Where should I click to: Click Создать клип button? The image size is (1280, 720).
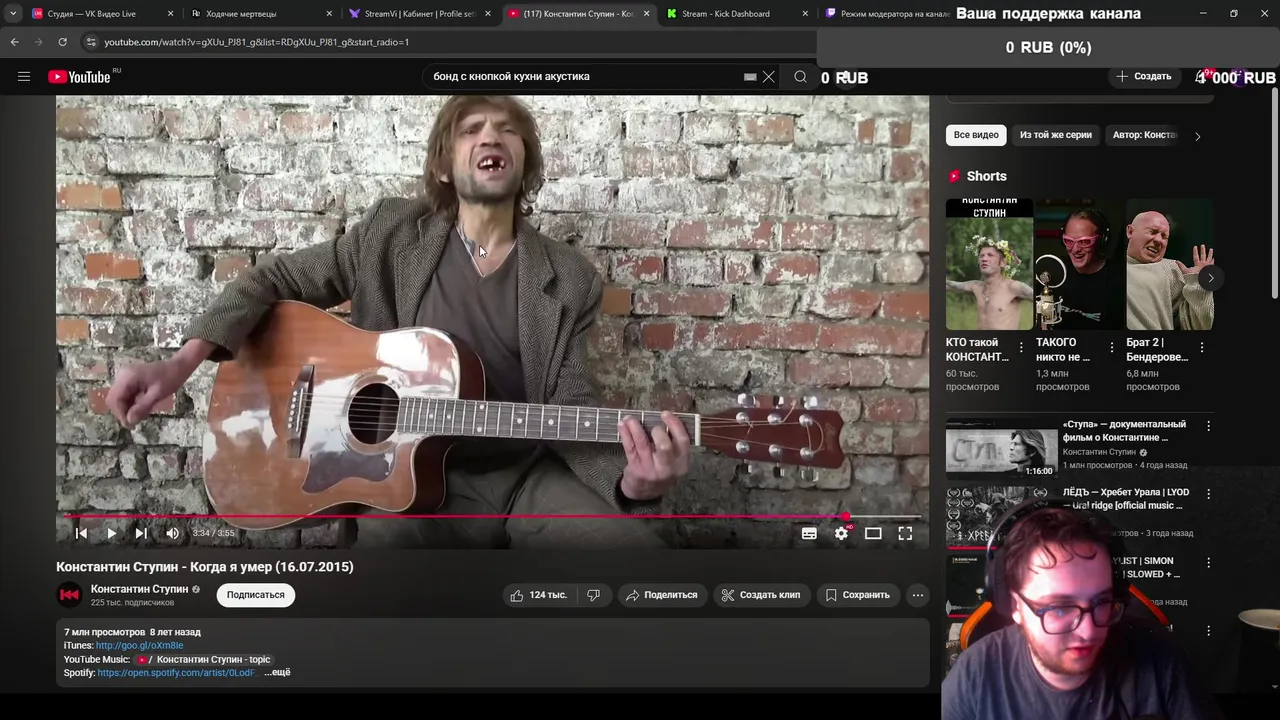(x=760, y=595)
